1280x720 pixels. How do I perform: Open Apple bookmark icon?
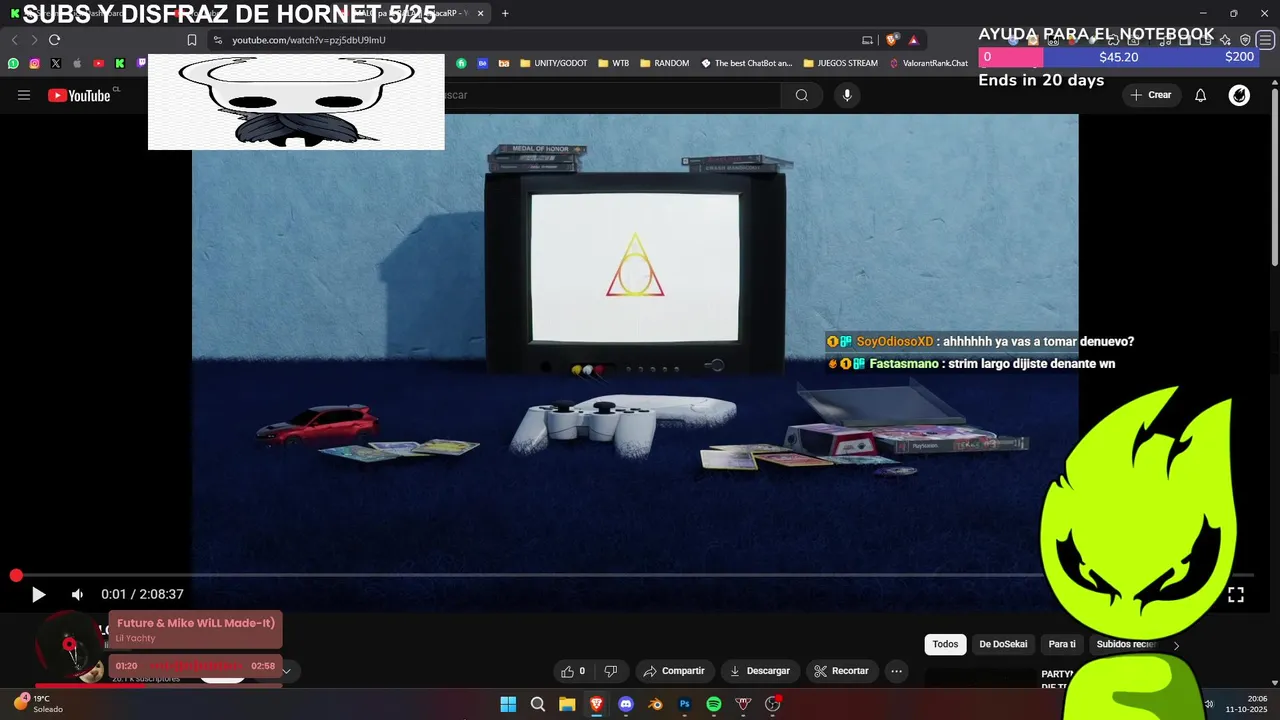tap(77, 63)
